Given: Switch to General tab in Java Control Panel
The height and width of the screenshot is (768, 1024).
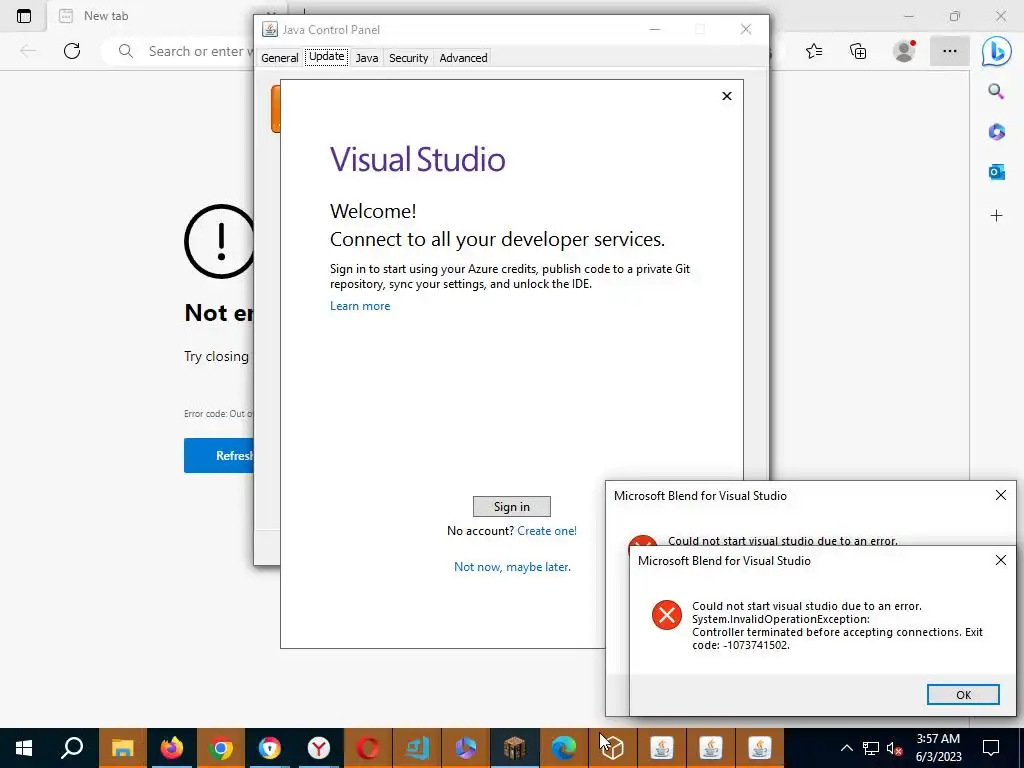Looking at the screenshot, I should [280, 57].
